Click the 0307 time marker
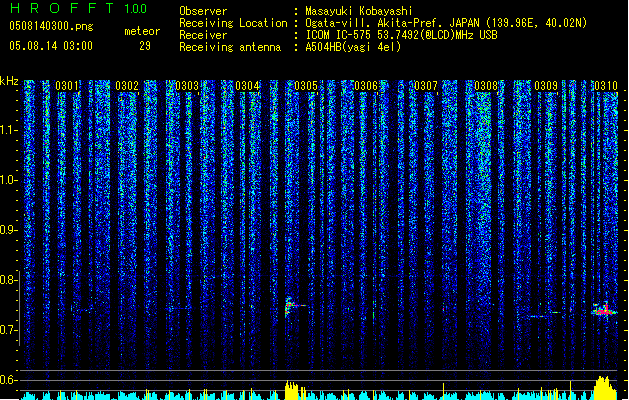629x400 pixels. pyautogui.click(x=426, y=86)
